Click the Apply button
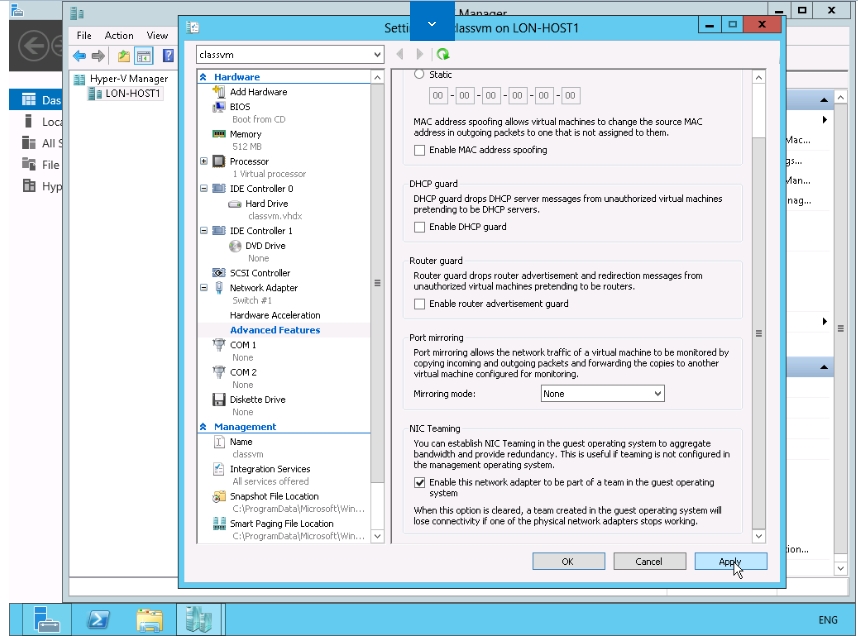Screen dimensions: 858x636 pyautogui.click(x=731, y=562)
